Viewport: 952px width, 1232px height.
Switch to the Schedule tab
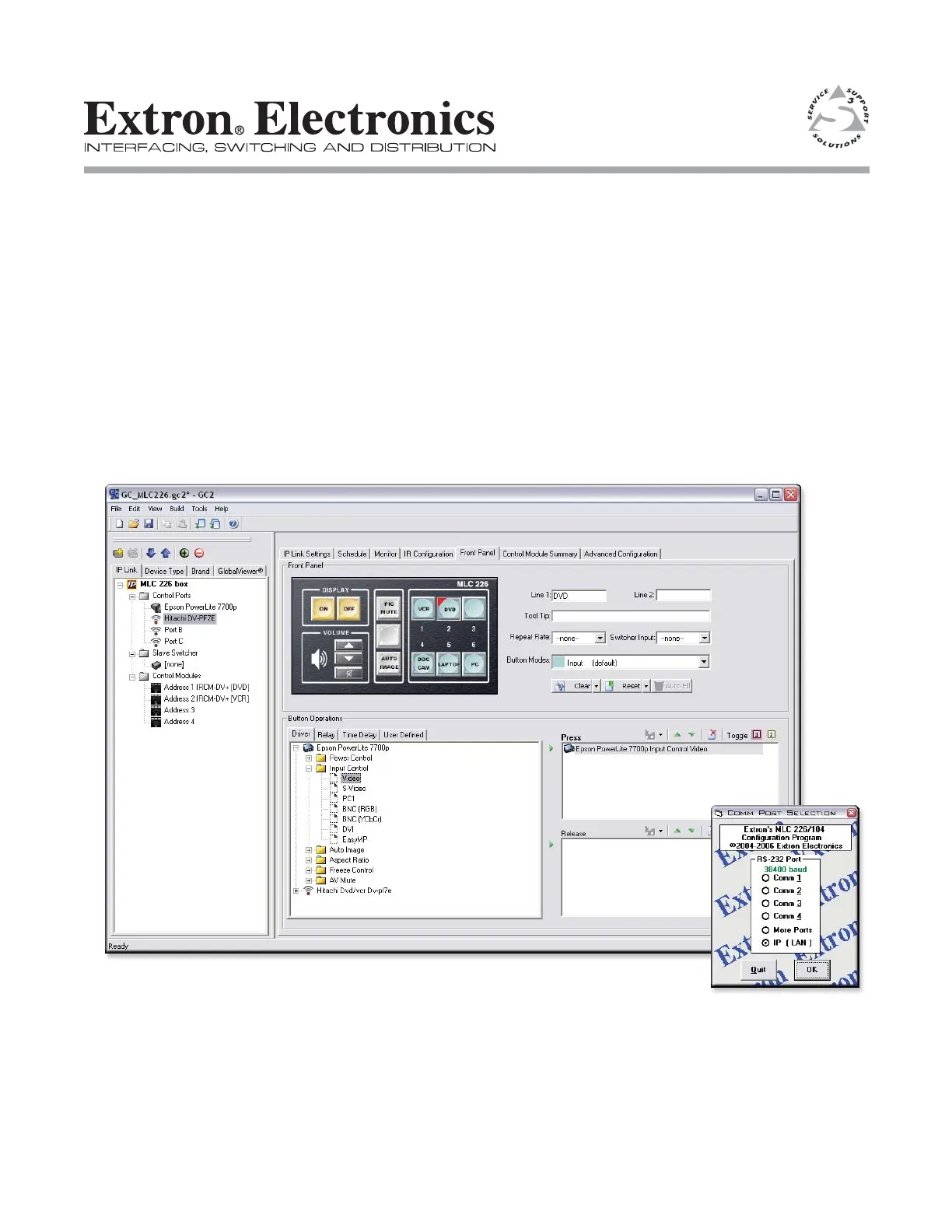pyautogui.click(x=352, y=554)
